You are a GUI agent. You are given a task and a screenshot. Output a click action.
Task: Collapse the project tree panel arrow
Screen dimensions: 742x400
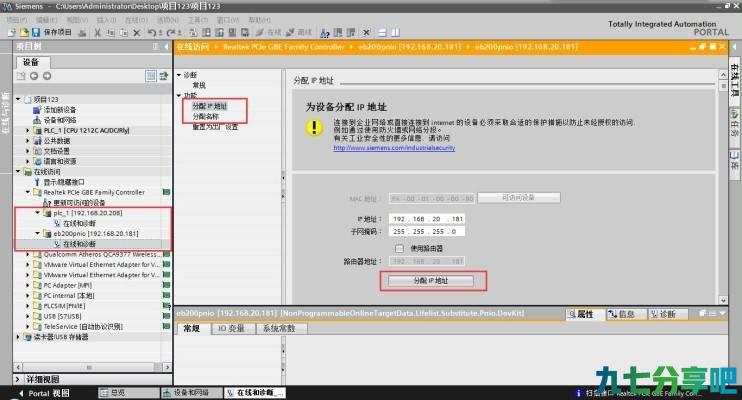167,46
